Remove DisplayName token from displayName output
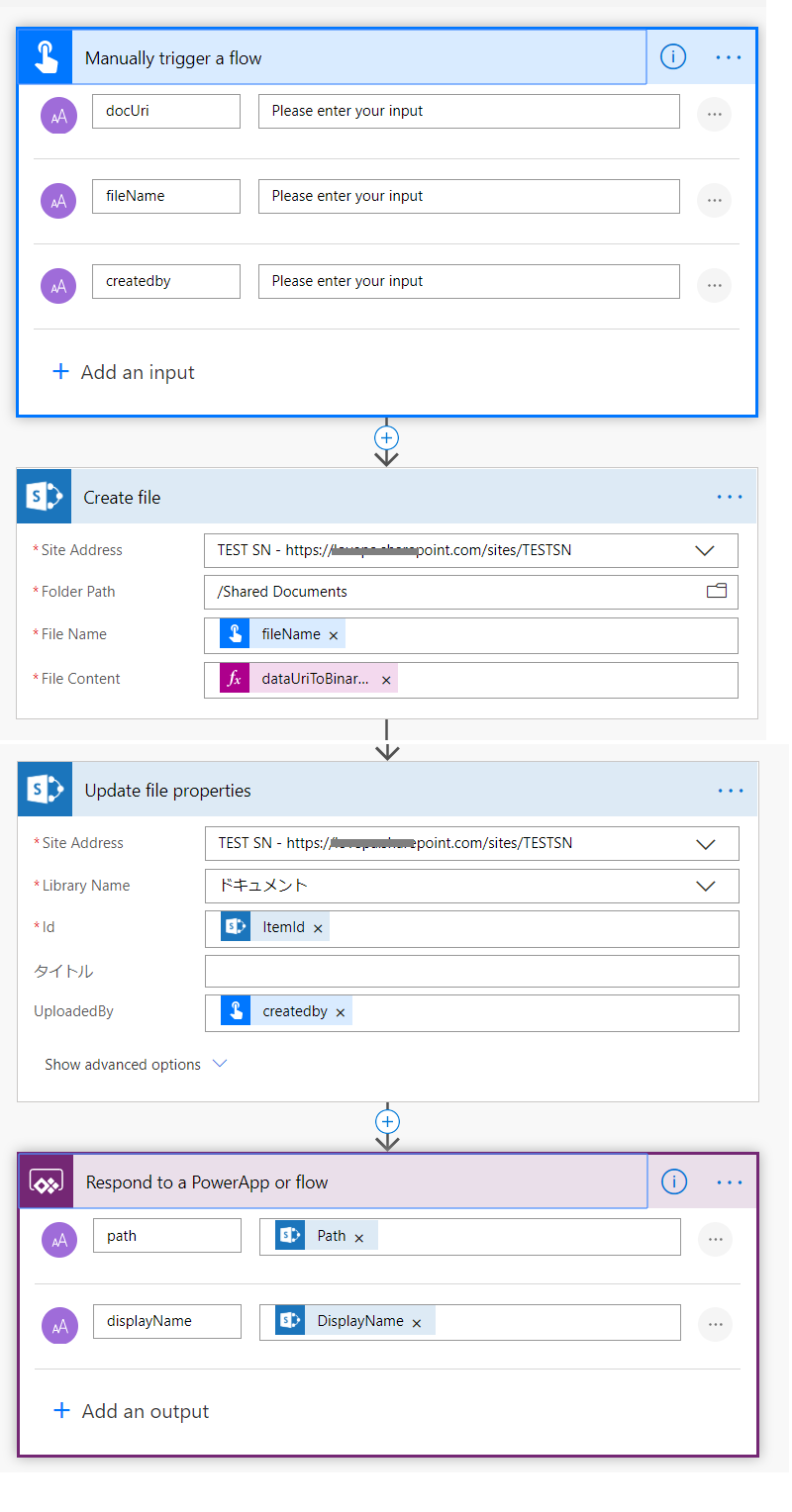The width and height of the screenshot is (792, 1512). pos(417,1323)
